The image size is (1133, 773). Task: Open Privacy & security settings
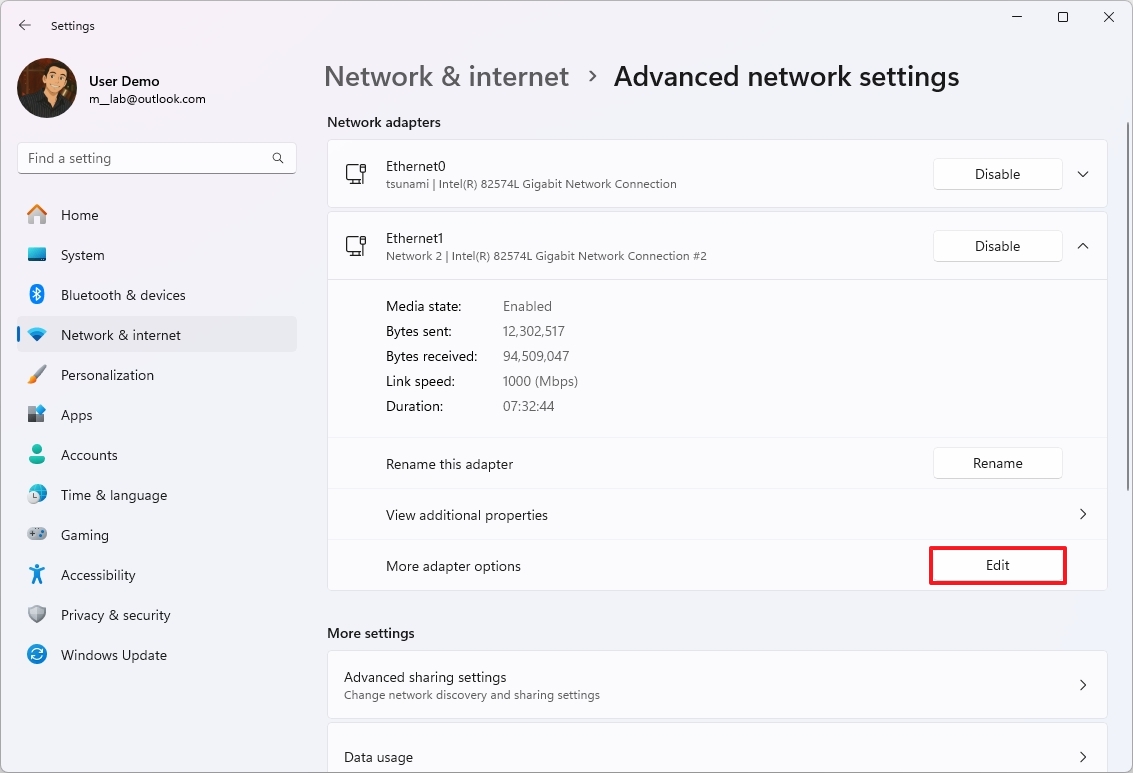coord(117,615)
